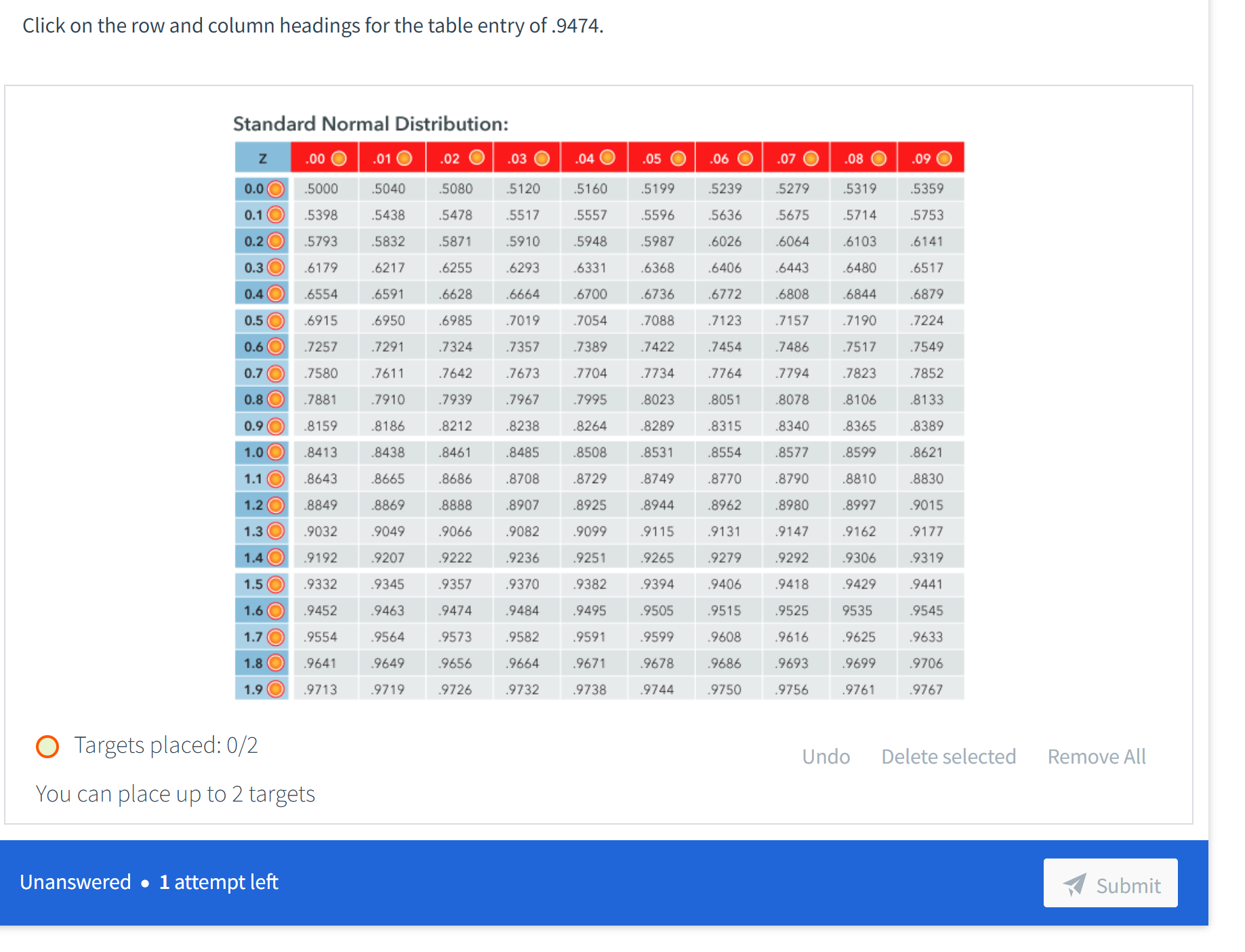Image resolution: width=1245 pixels, height=952 pixels.
Task: Click the target on column heading .04
Action: [x=607, y=157]
